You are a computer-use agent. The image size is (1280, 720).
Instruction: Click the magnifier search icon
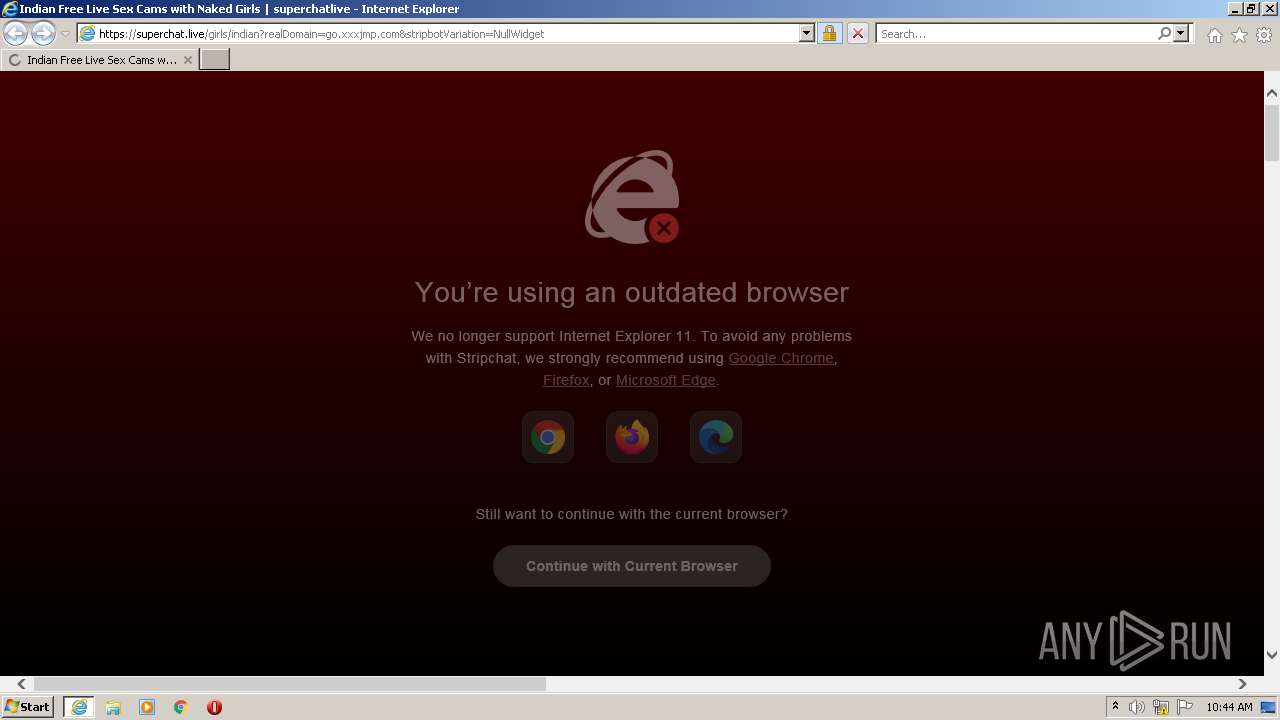tap(1164, 33)
